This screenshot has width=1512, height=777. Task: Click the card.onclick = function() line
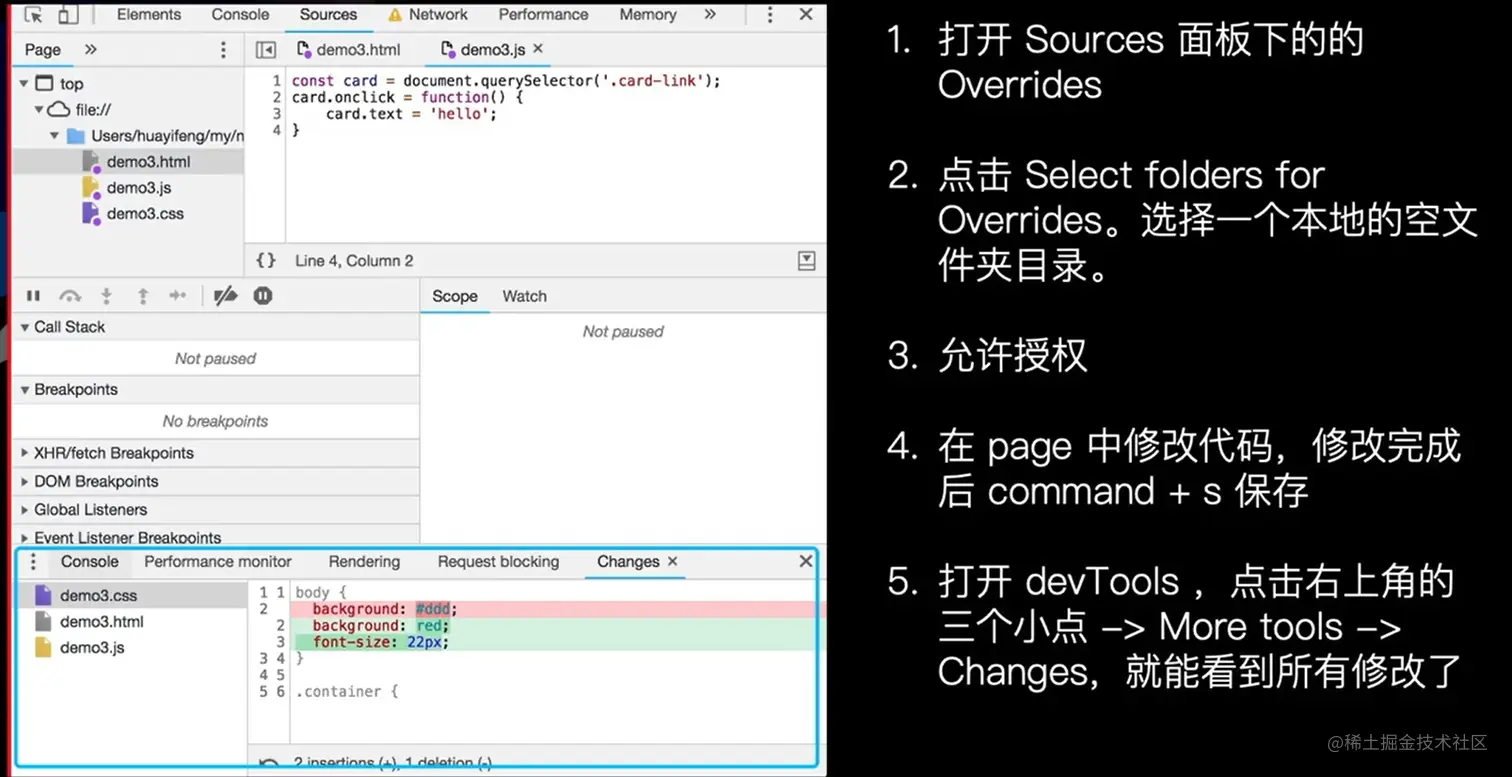click(x=407, y=97)
